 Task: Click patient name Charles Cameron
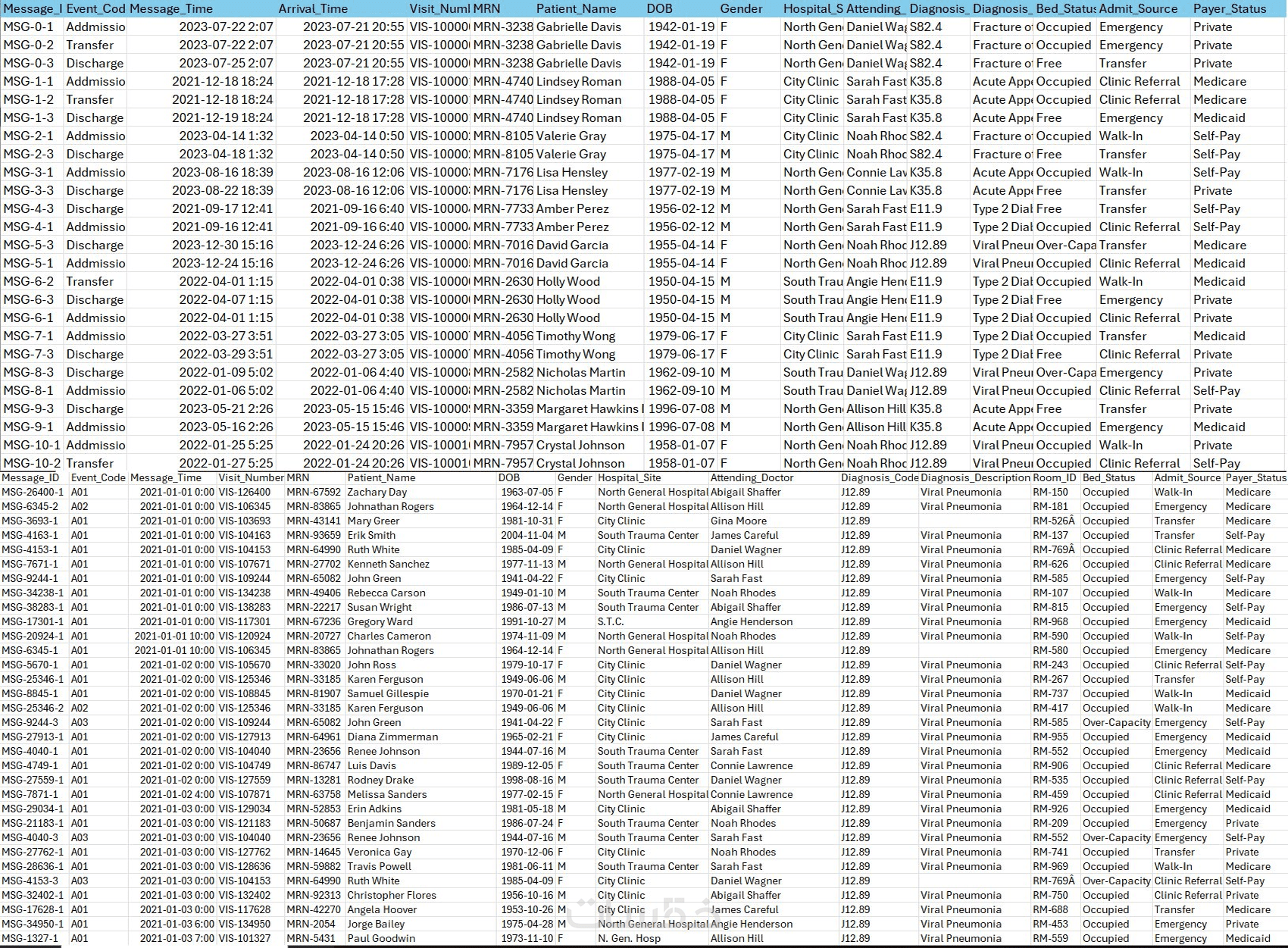click(389, 636)
